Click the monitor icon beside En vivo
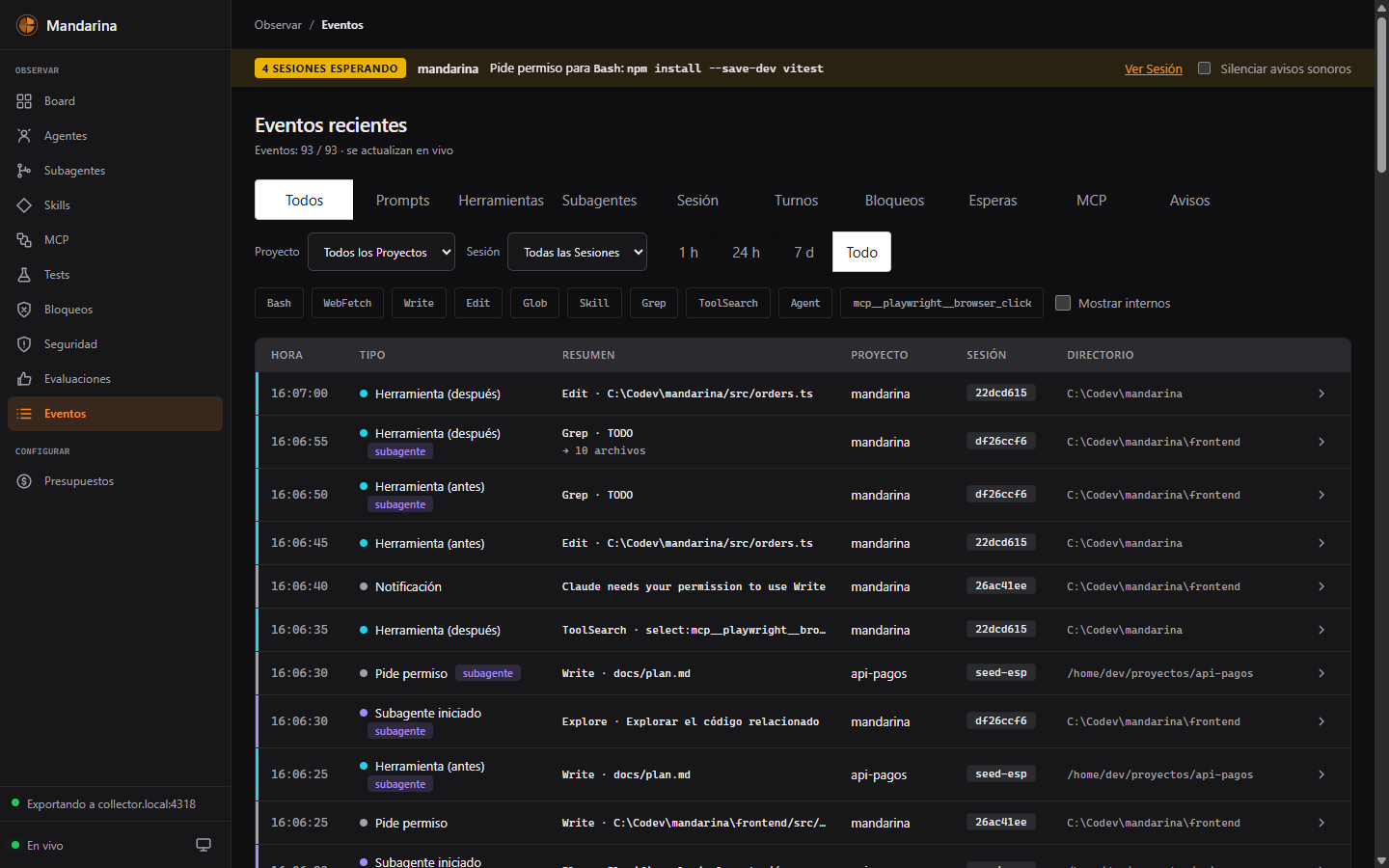This screenshot has width=1389, height=868. 204,845
